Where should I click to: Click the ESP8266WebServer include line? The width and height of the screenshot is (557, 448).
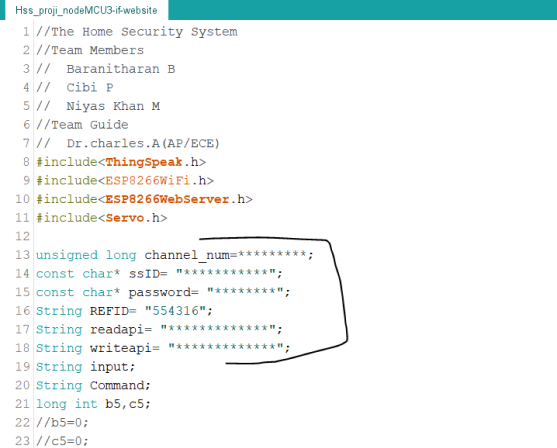[x=144, y=199]
